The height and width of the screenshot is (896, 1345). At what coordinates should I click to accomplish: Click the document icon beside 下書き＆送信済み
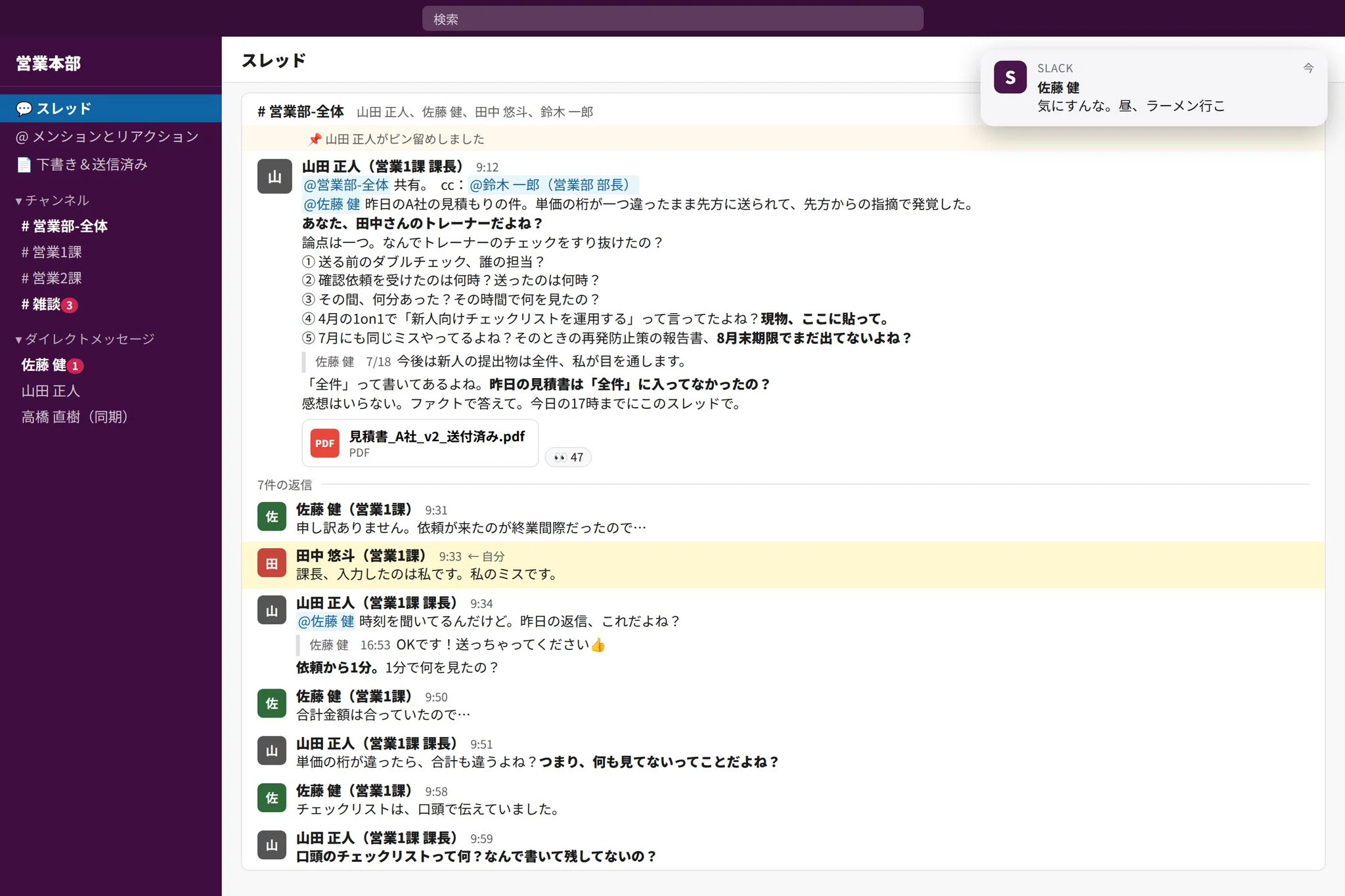[24, 165]
